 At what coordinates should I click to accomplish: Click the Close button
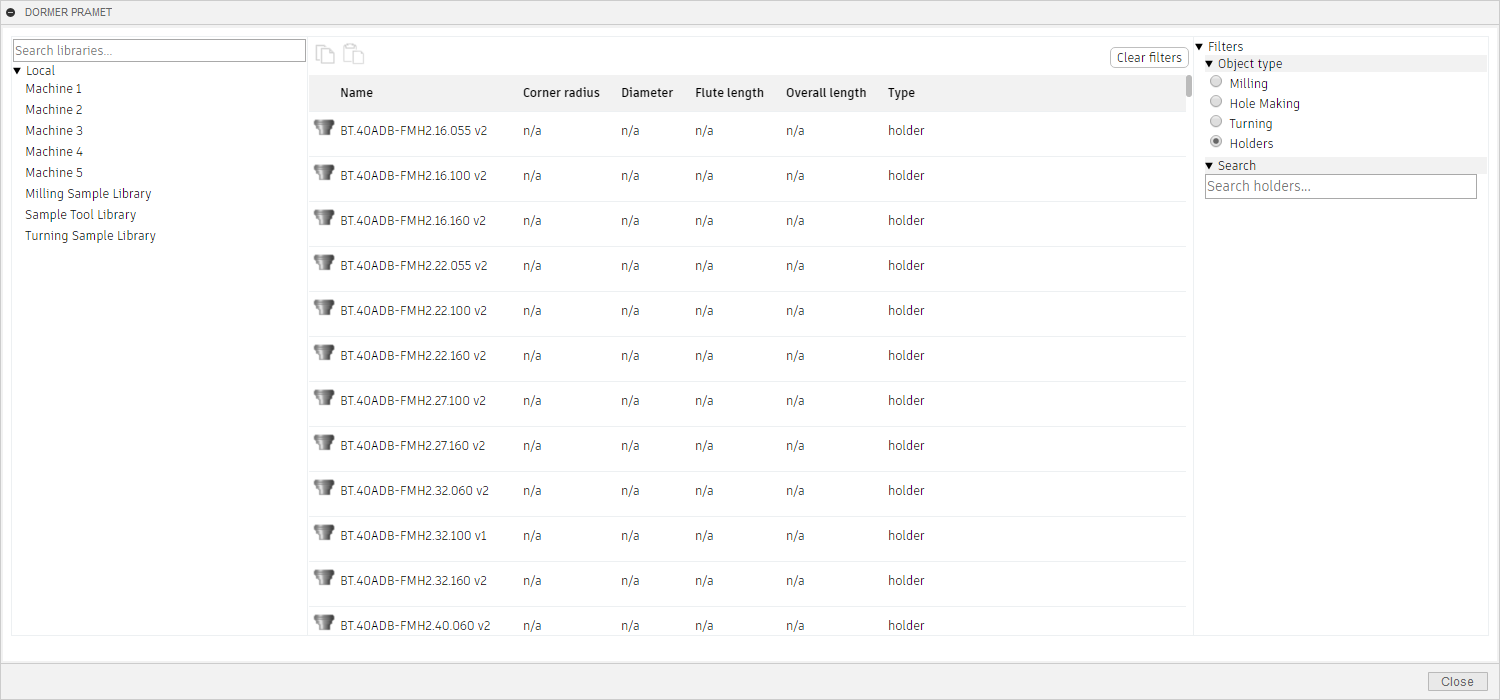(x=1457, y=682)
